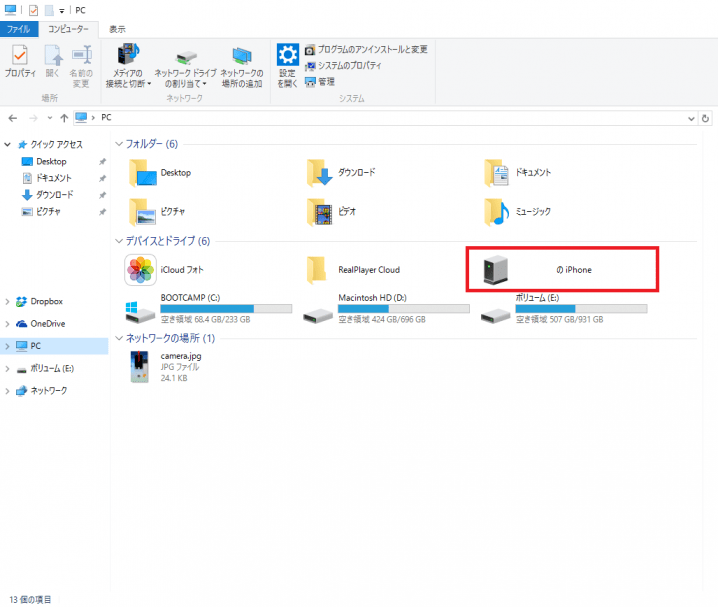Select the コンピューター ribbon tab
Screen dimensions: 718x607
(68, 29)
